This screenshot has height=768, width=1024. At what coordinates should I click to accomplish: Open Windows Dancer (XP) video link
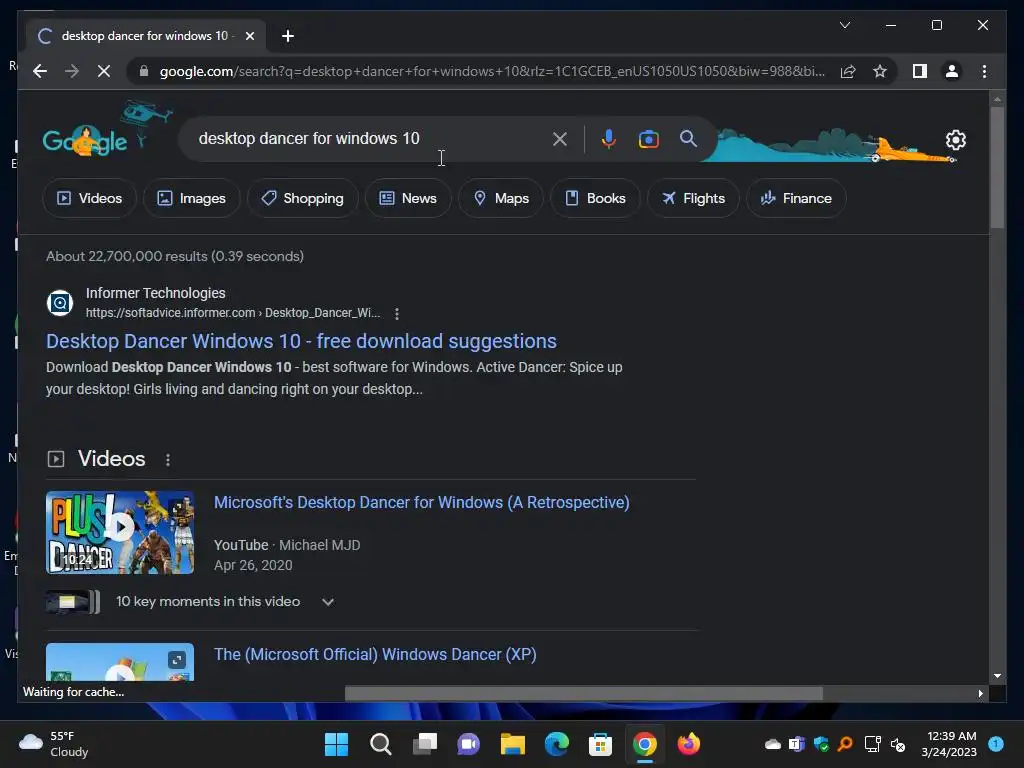click(375, 654)
